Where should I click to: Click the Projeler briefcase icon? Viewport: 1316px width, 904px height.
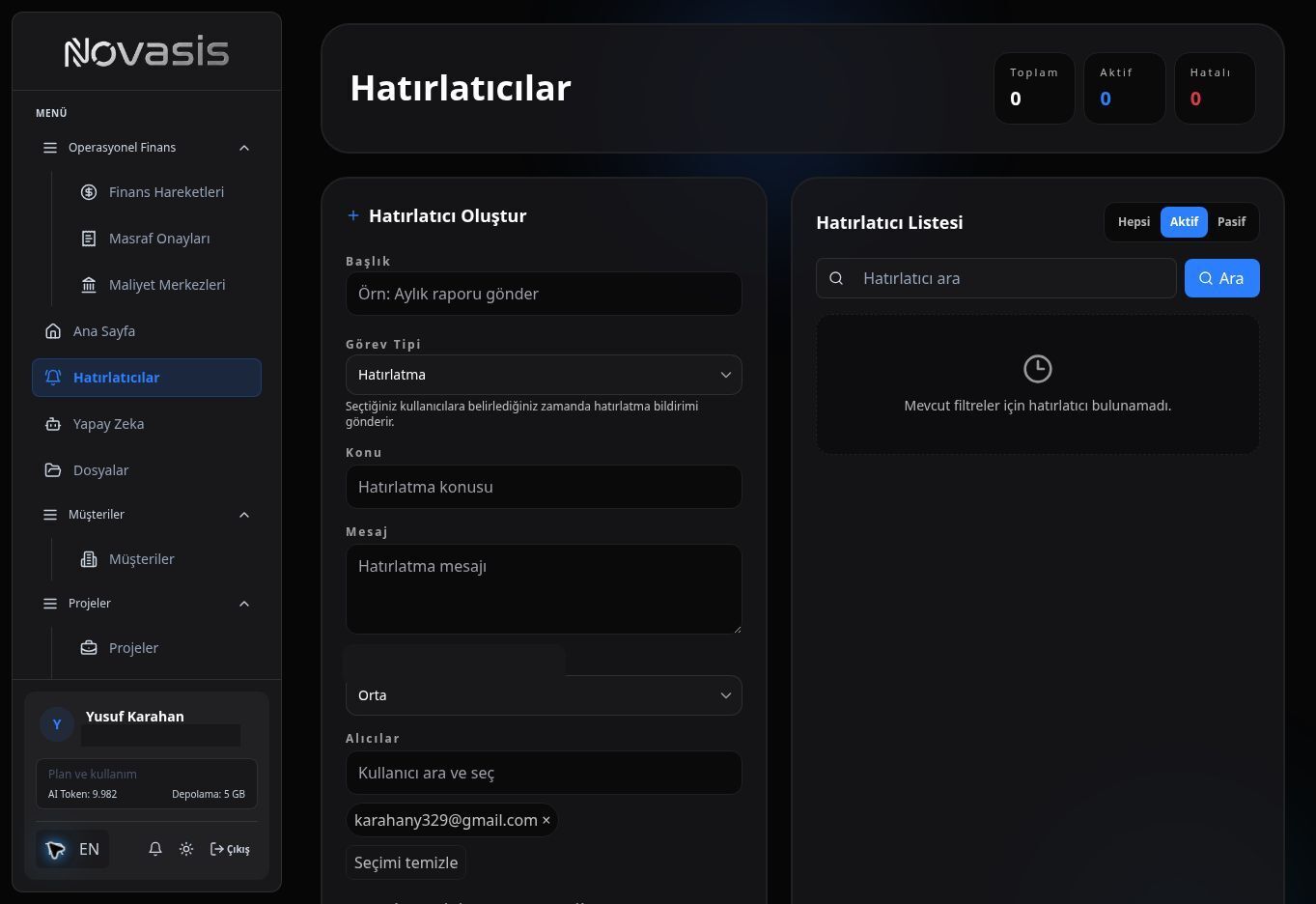coord(89,648)
